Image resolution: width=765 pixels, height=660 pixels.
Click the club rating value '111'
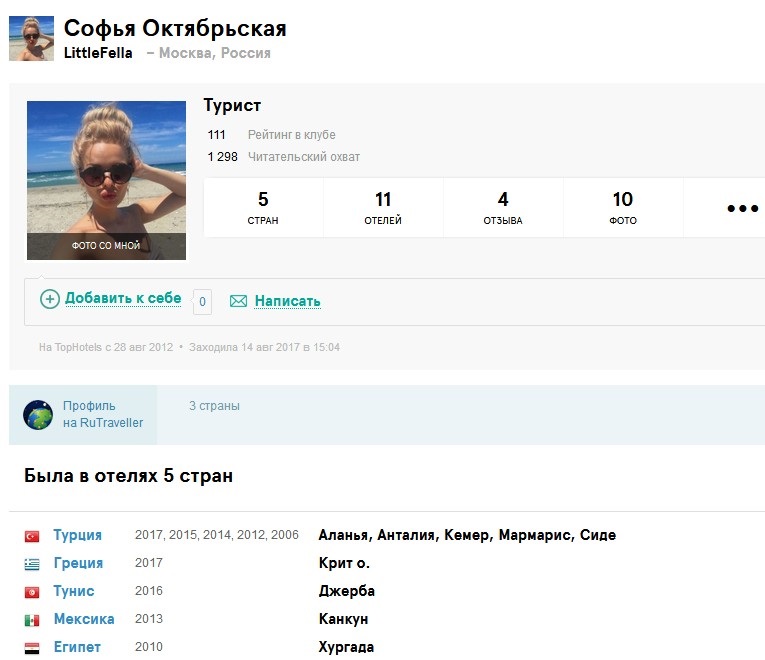coord(217,135)
